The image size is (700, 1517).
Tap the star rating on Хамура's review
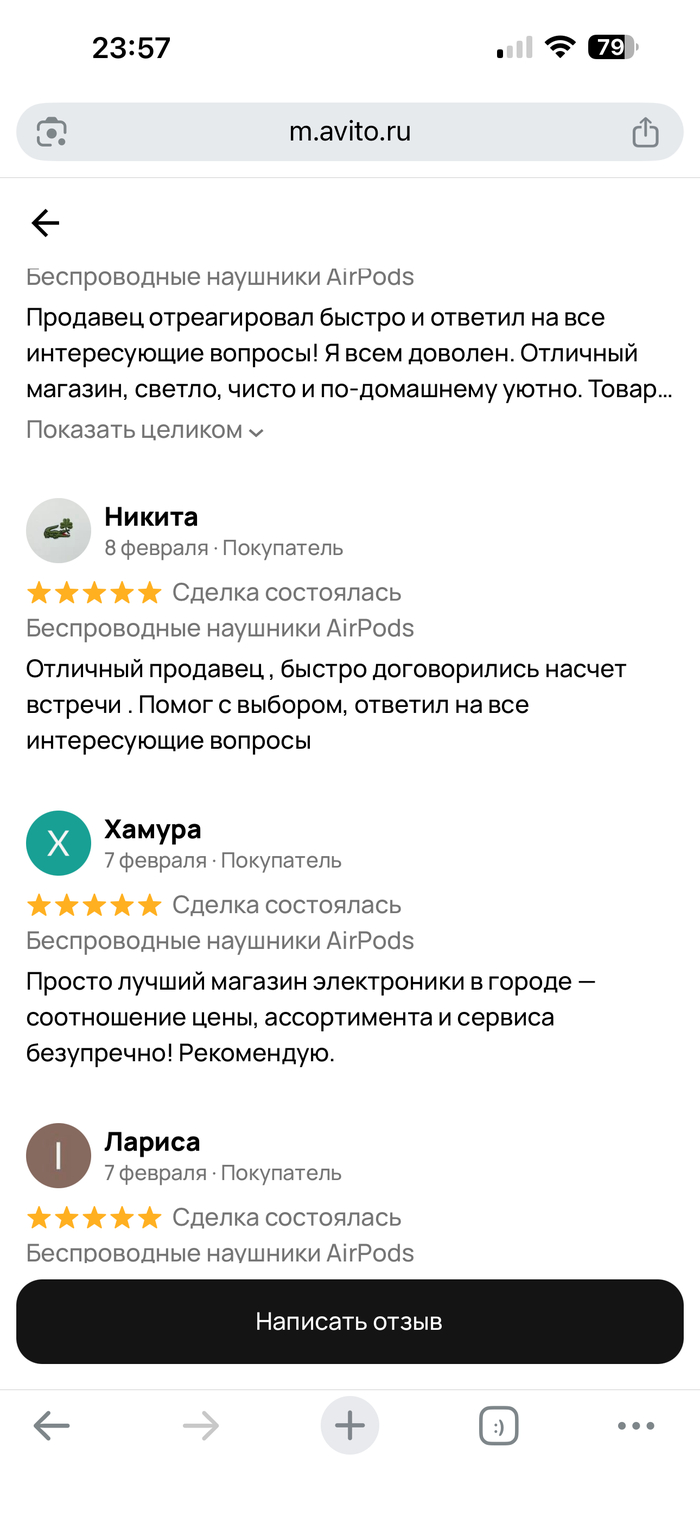[x=94, y=905]
